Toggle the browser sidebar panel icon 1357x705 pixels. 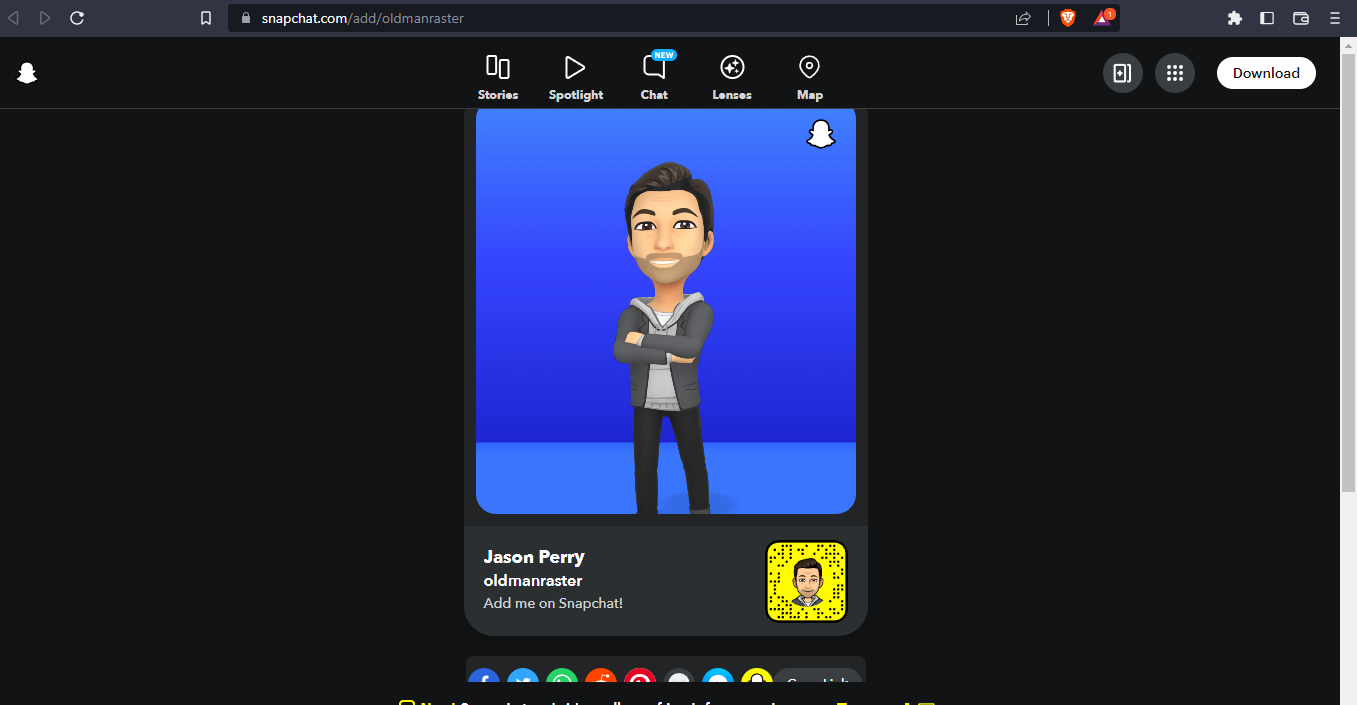tap(1267, 18)
